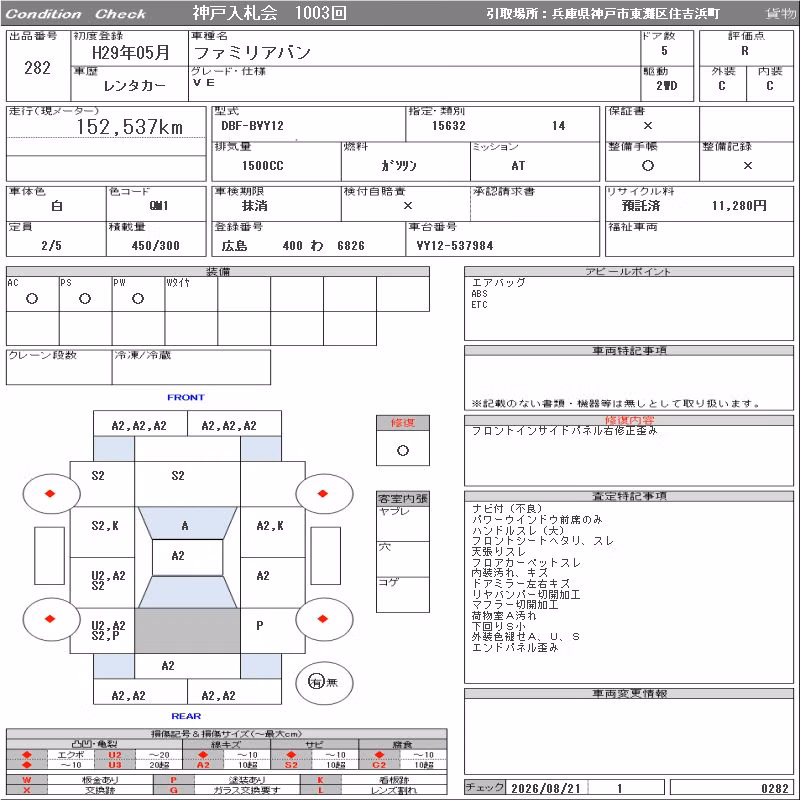Viewport: 800px width, 800px height.
Task: Click the interior grade under 内装
Action: [x=769, y=86]
